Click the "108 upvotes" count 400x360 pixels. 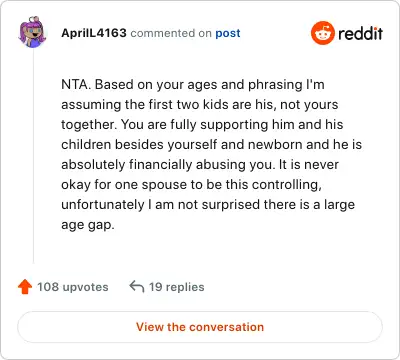[x=73, y=287]
